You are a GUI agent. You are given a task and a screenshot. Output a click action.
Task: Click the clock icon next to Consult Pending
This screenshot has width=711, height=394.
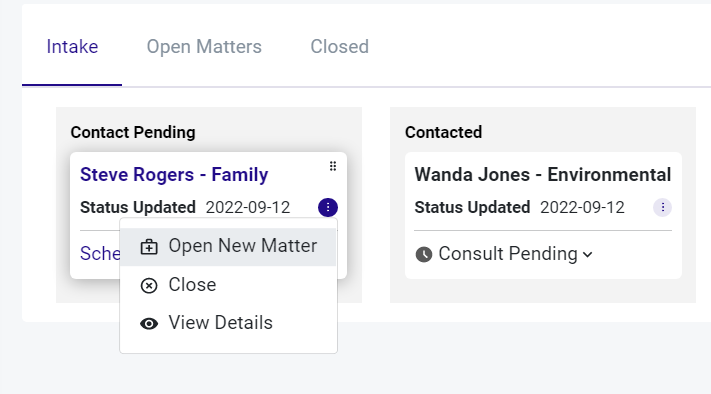[x=424, y=254]
